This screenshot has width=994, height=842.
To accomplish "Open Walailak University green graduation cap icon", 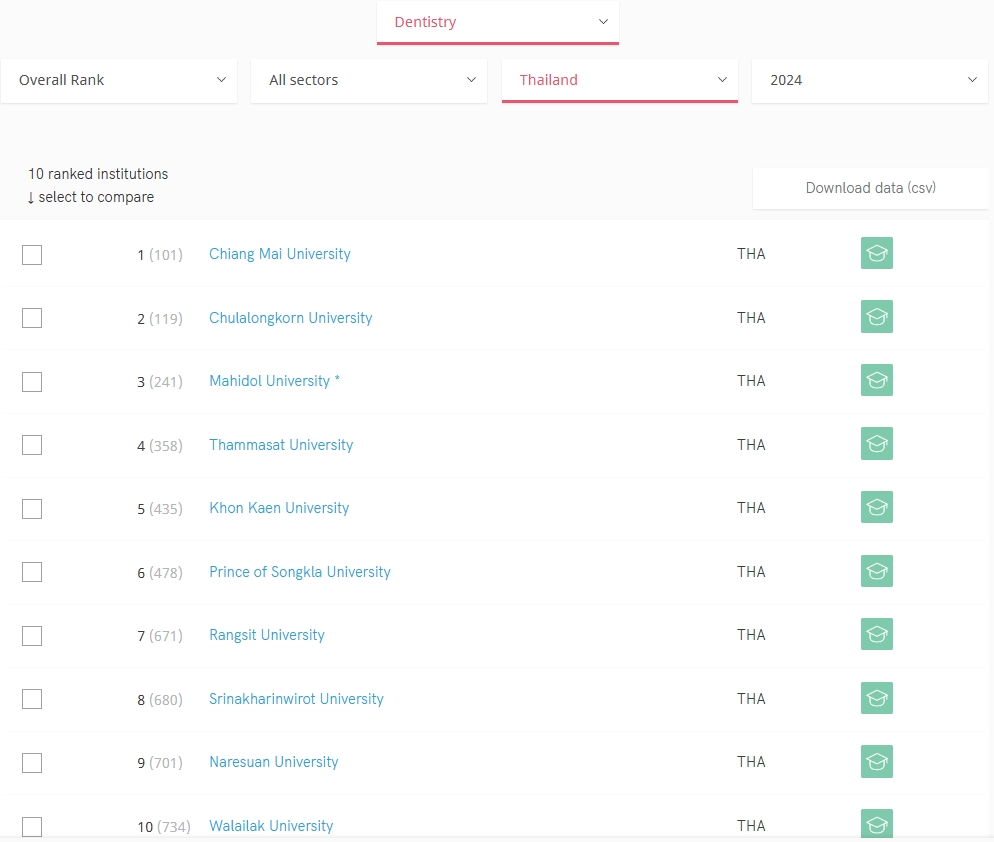I will click(877, 824).
